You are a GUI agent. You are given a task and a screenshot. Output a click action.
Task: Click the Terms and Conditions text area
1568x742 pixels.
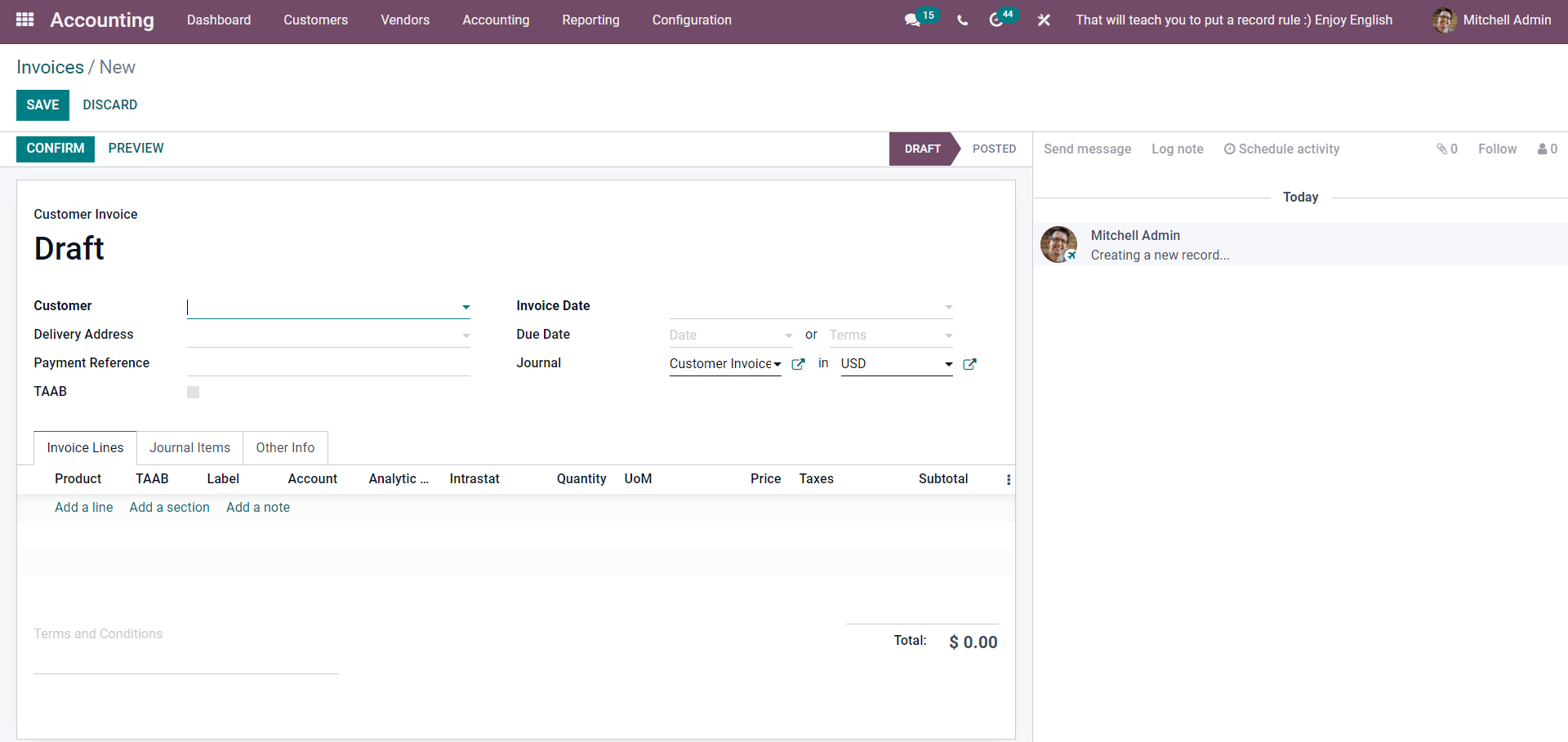pos(186,650)
